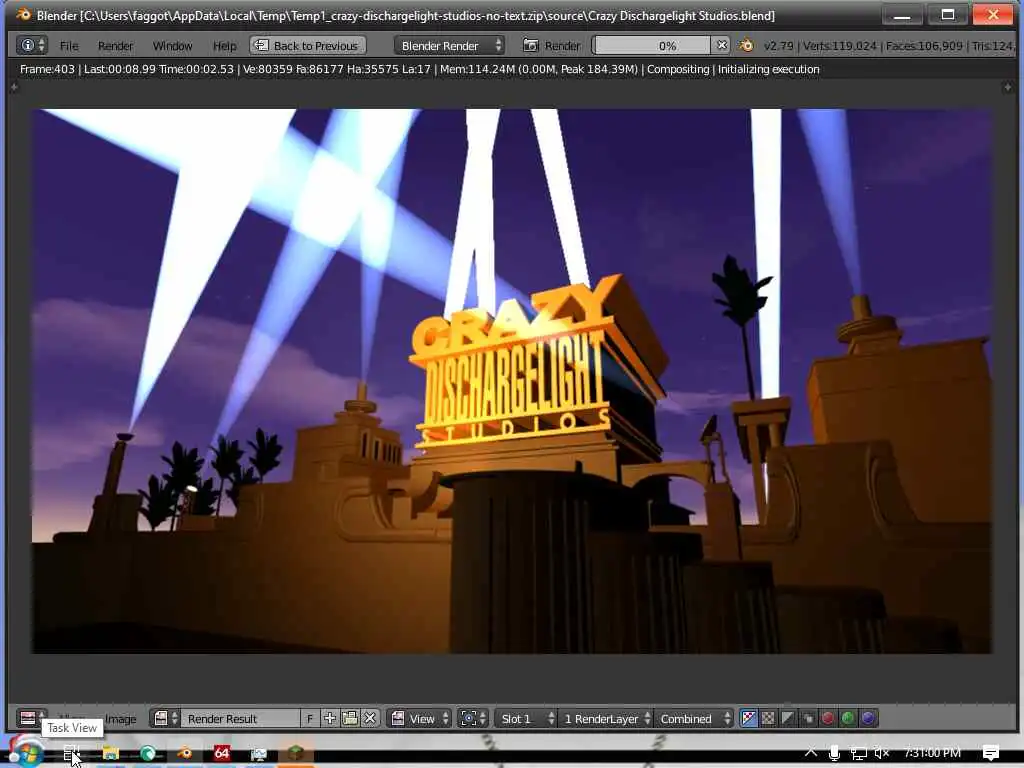
Task: Open the Render menu
Action: [x=115, y=46]
